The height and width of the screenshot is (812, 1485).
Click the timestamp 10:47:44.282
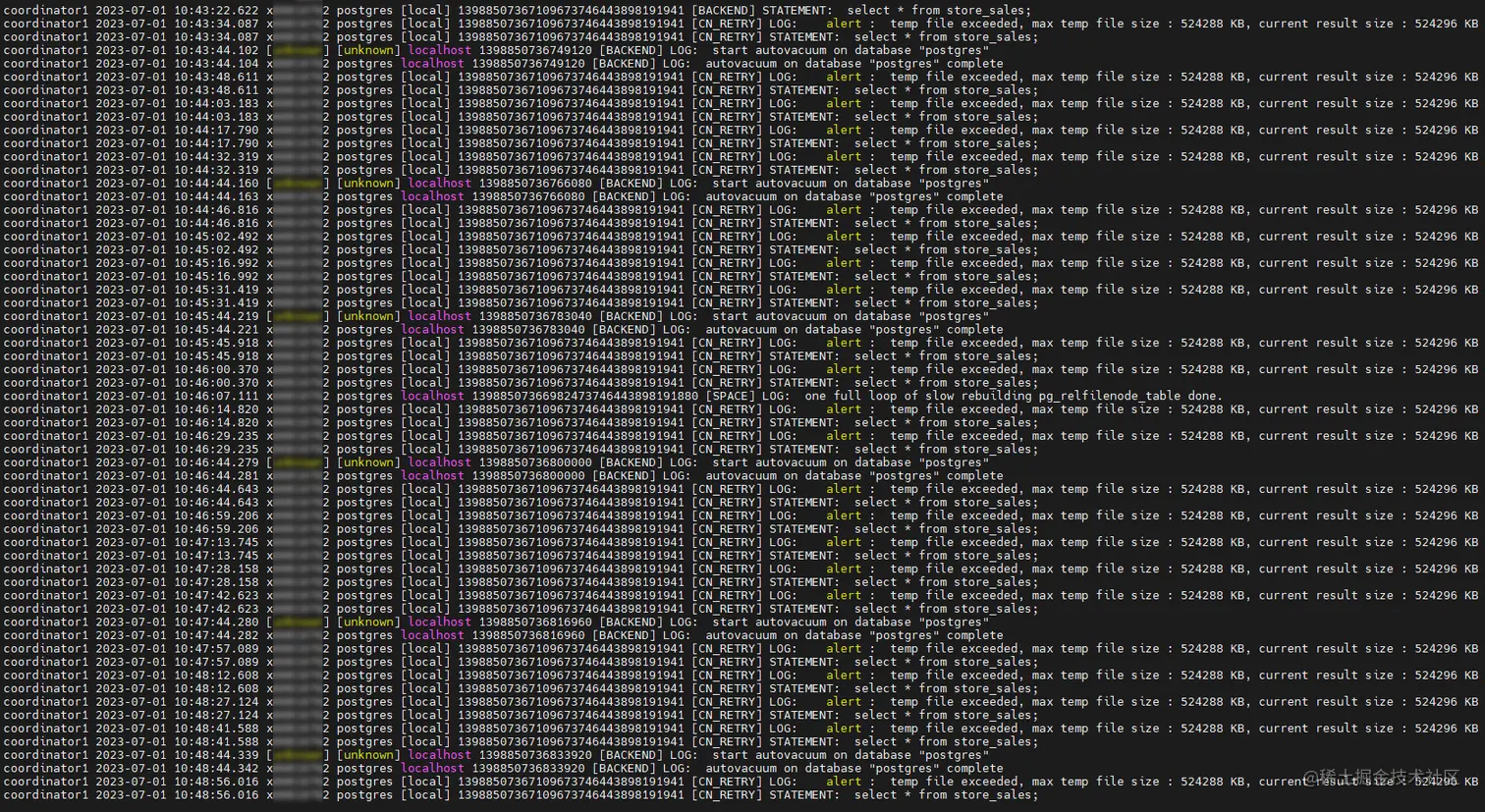(217, 635)
